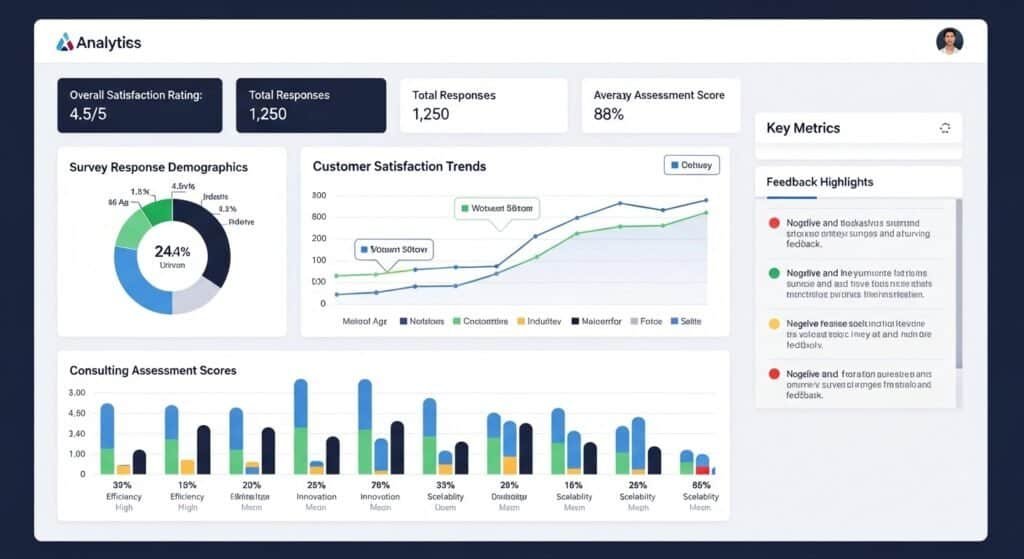Switch to the Feedback Highlights tab

820,182
